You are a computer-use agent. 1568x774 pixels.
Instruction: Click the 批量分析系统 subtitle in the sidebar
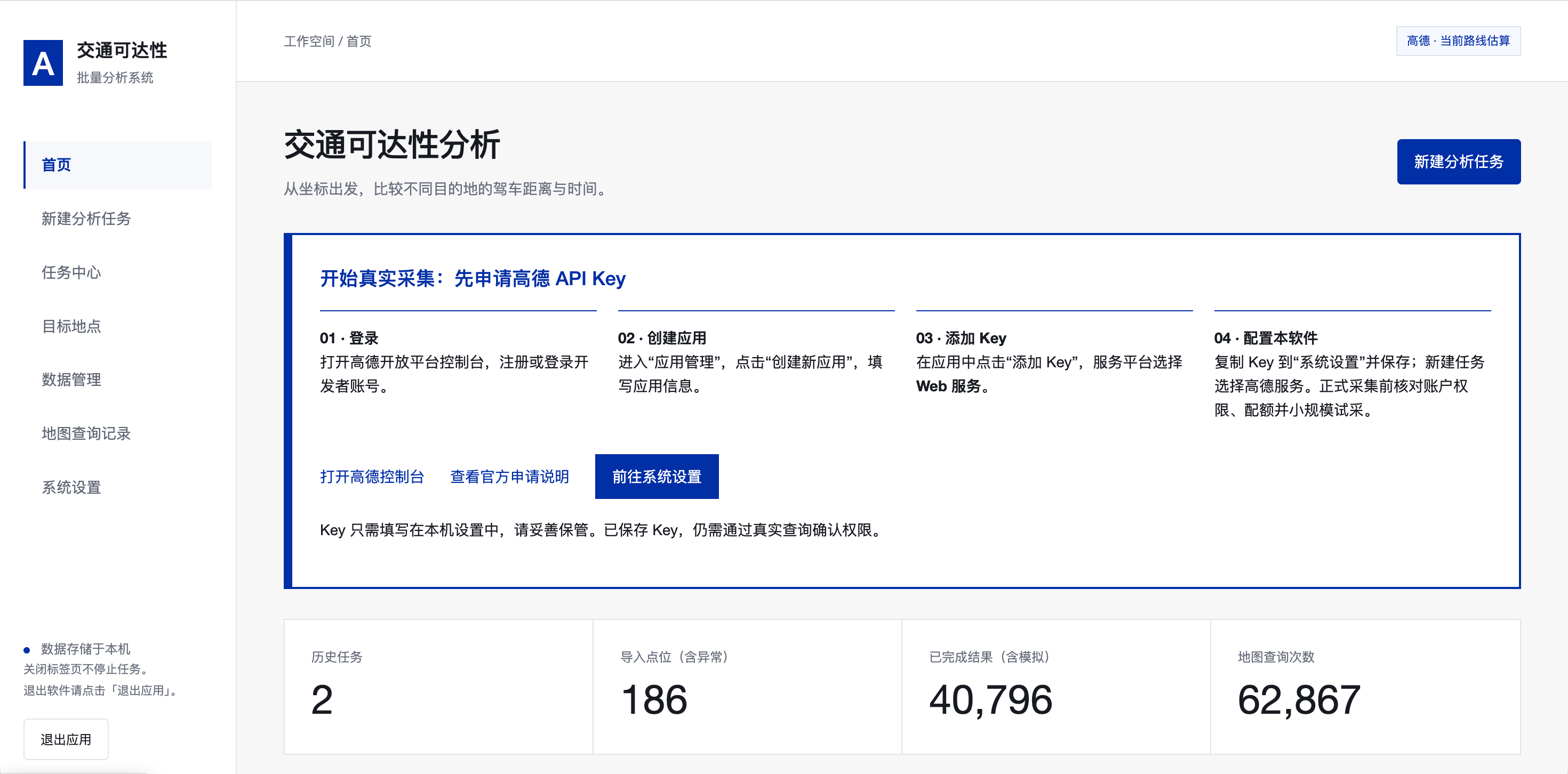click(115, 77)
